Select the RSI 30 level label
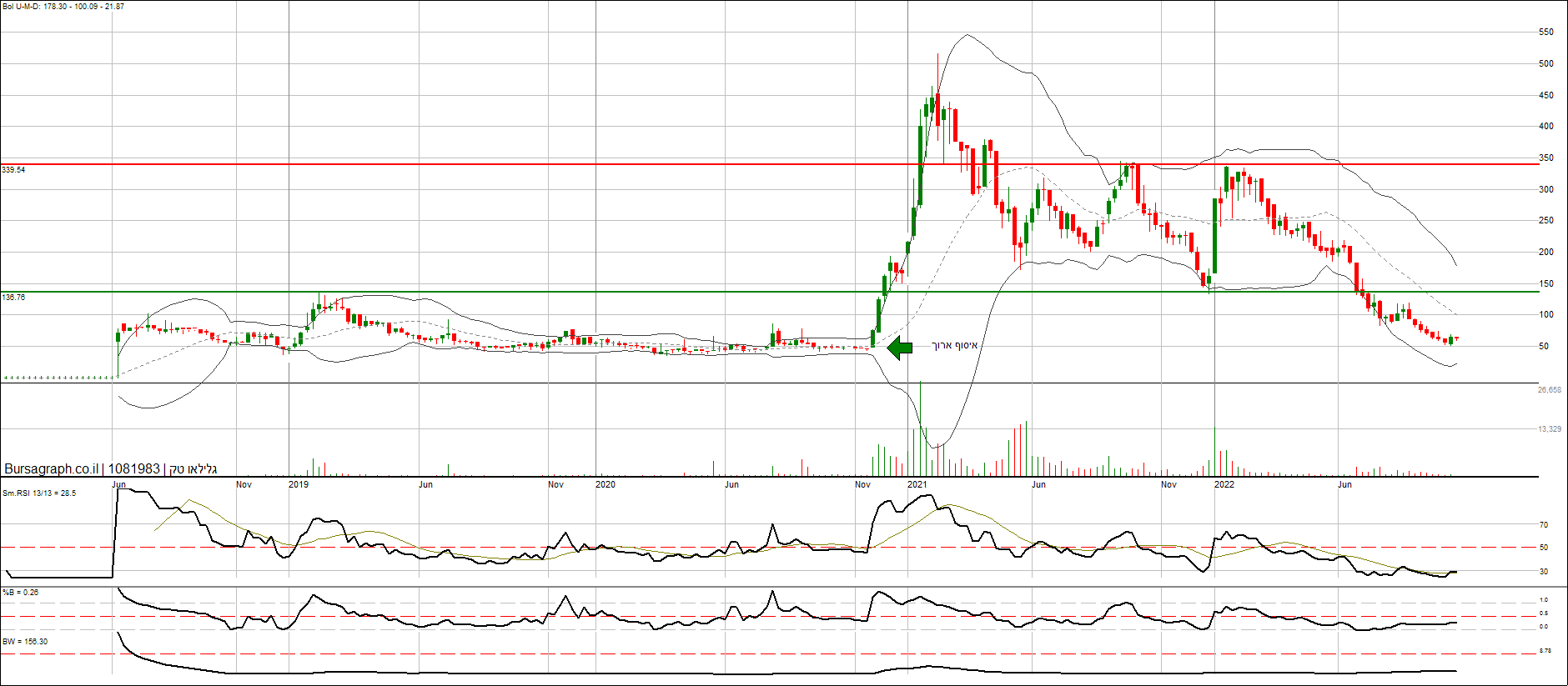 coord(1544,572)
